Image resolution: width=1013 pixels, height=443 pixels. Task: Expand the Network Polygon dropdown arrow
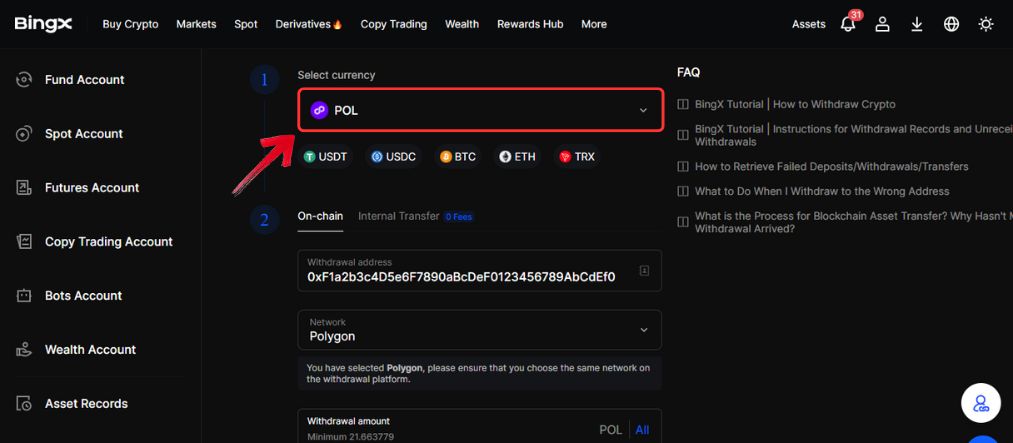(x=643, y=330)
